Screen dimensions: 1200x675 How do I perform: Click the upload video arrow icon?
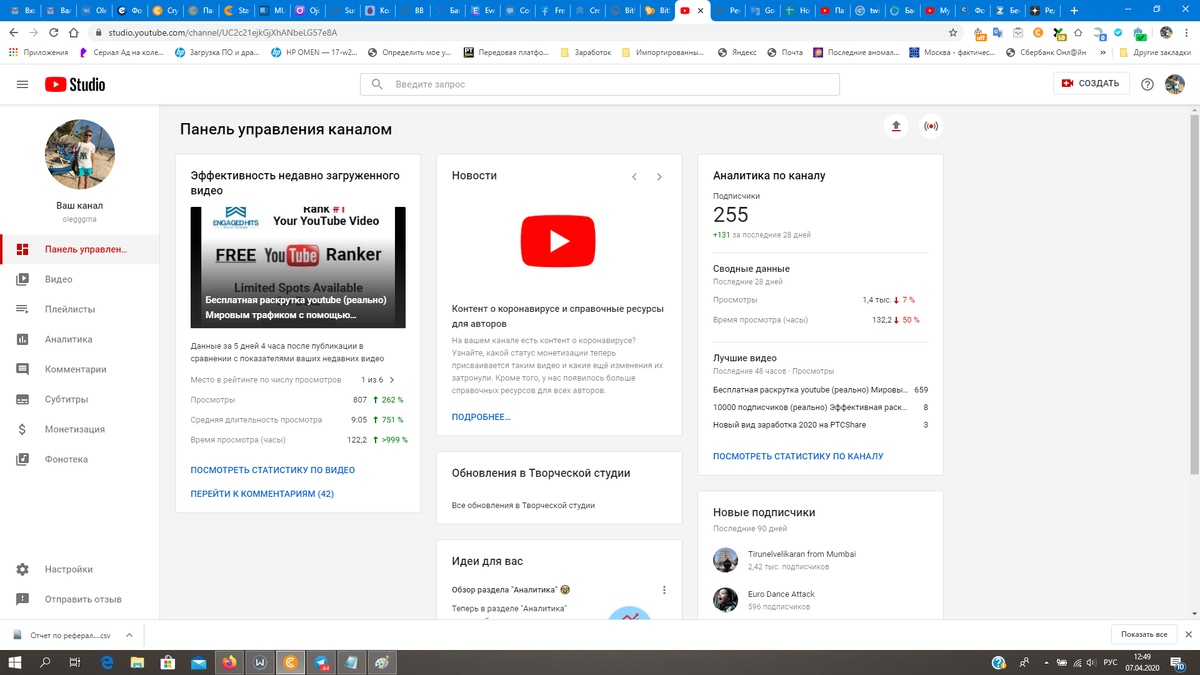click(x=896, y=126)
